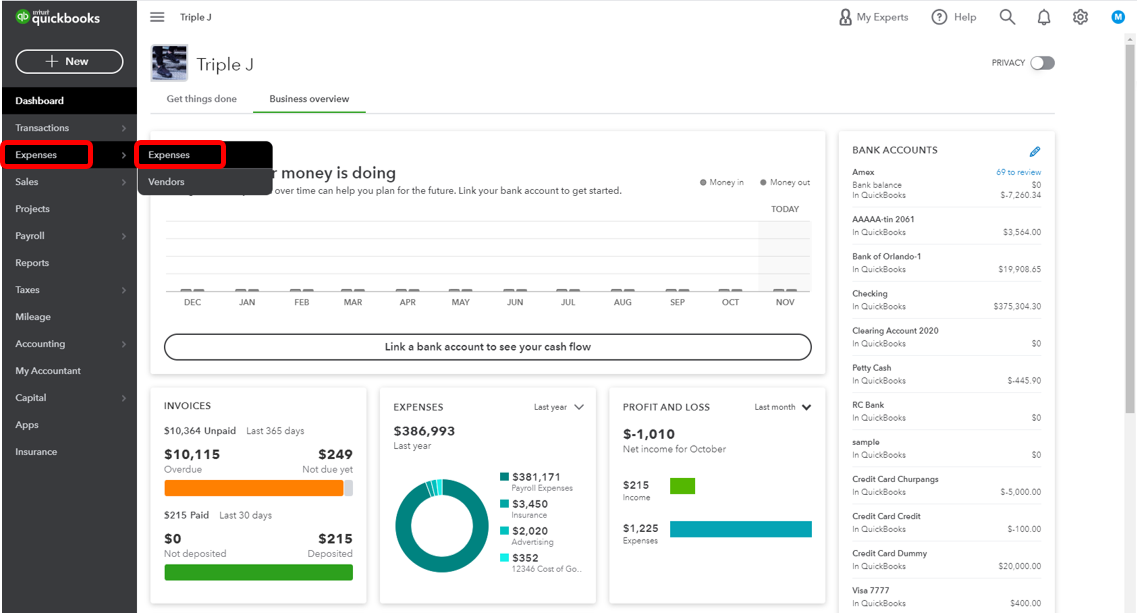Click the QuickBooks logo
Screen dimensions: 1138x613
point(58,17)
